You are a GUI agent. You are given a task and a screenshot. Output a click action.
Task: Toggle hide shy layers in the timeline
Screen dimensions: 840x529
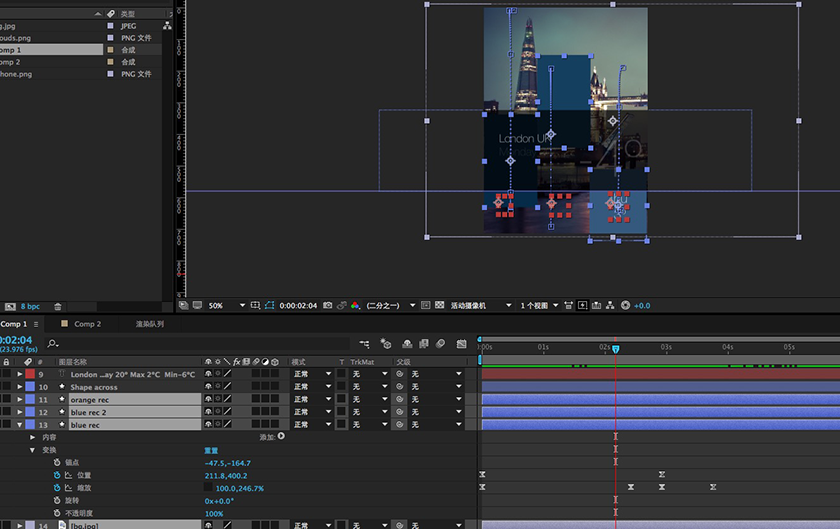click(407, 344)
